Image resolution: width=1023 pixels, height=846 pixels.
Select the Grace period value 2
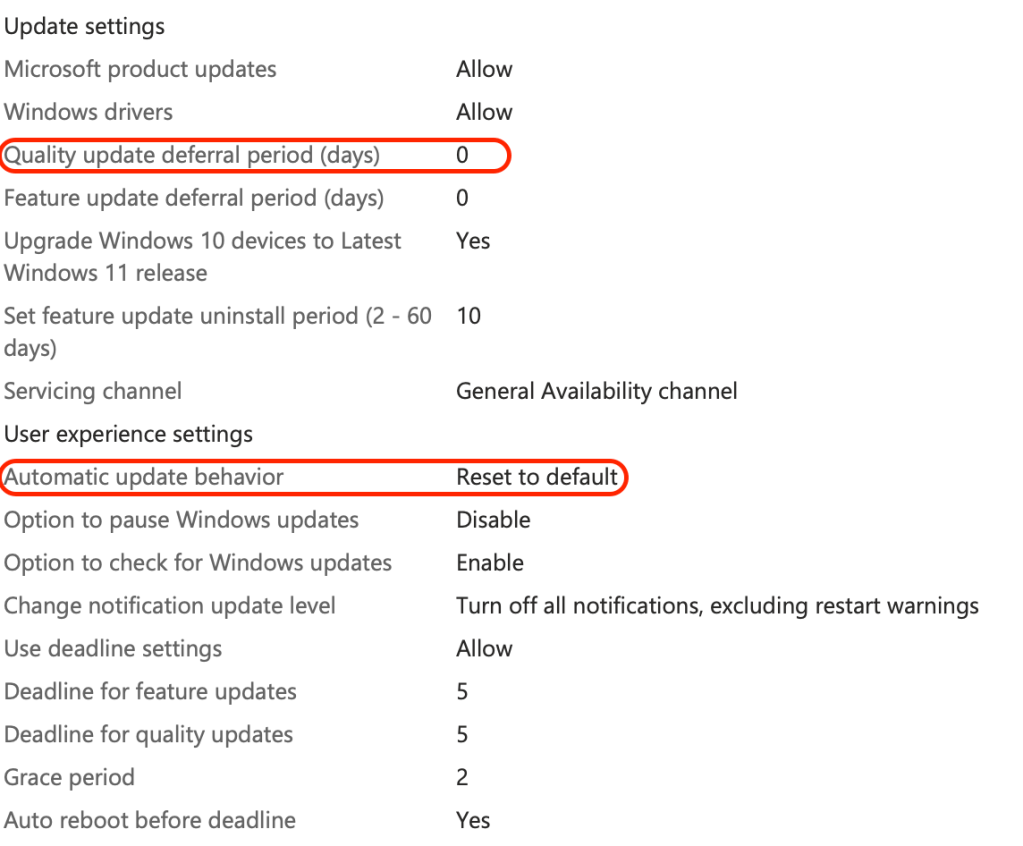462,778
